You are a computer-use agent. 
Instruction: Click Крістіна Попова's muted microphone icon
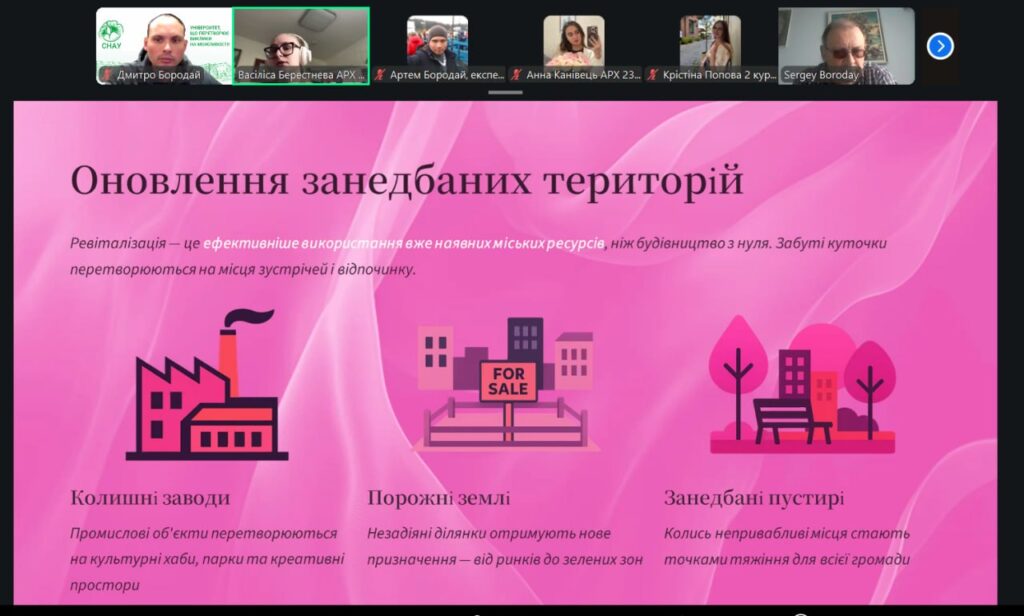(653, 75)
